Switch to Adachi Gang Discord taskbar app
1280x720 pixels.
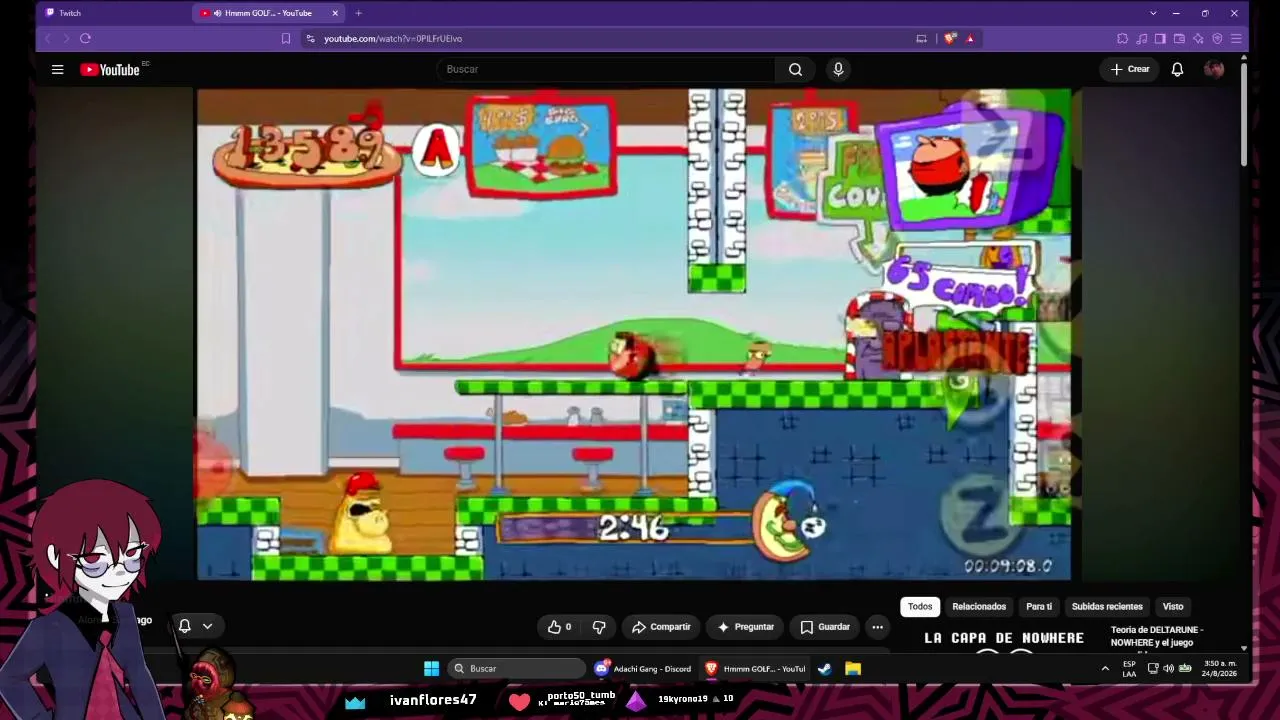643,669
